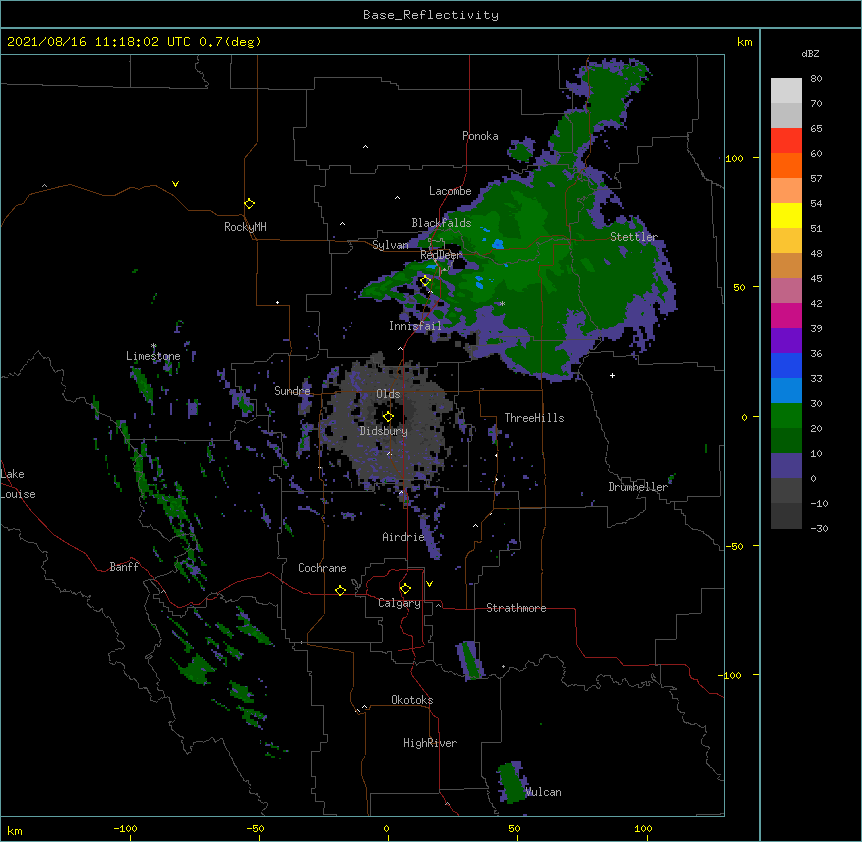This screenshot has height=842, width=862.
Task: Click the -100 label on the horizontal axis
Action: click(125, 828)
